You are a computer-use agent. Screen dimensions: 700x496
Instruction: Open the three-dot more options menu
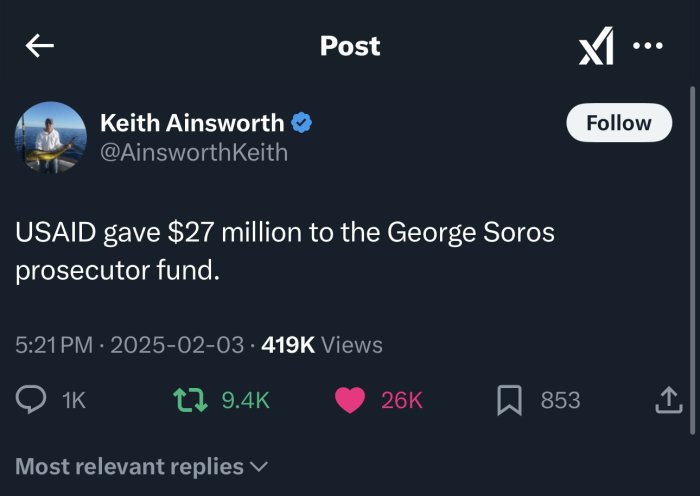pyautogui.click(x=648, y=46)
